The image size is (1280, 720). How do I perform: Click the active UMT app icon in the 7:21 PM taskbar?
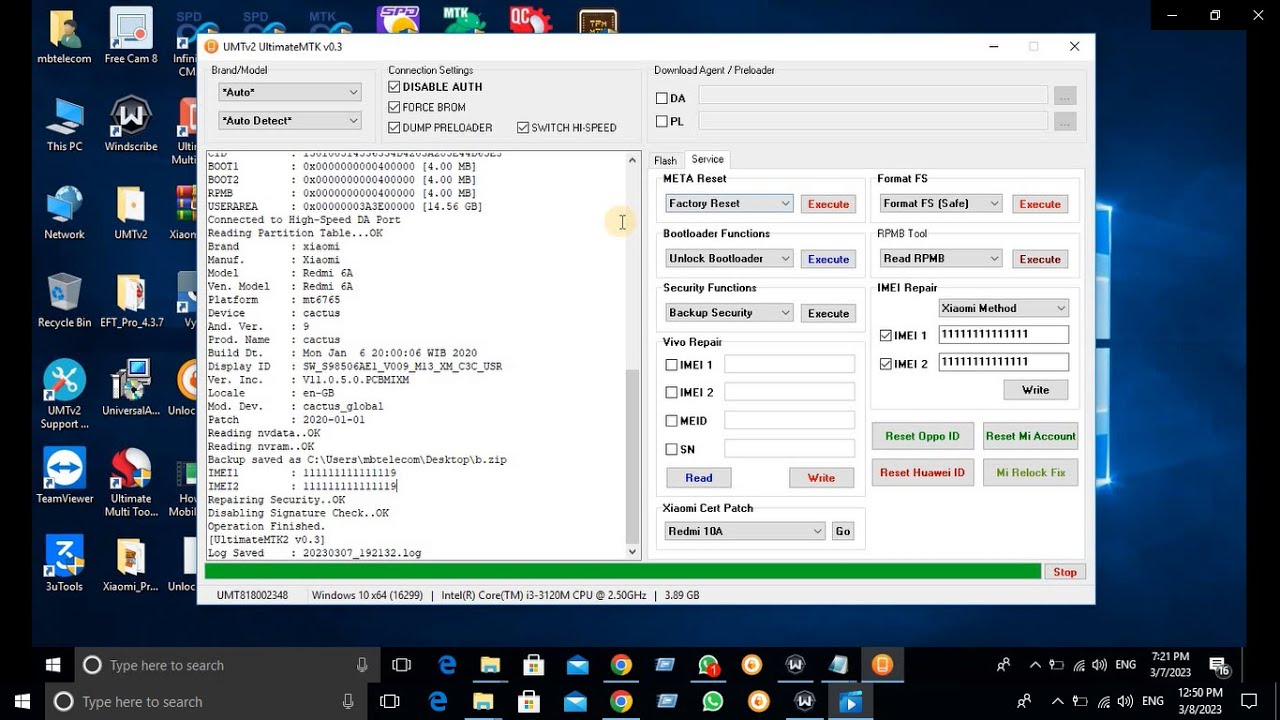click(882, 665)
